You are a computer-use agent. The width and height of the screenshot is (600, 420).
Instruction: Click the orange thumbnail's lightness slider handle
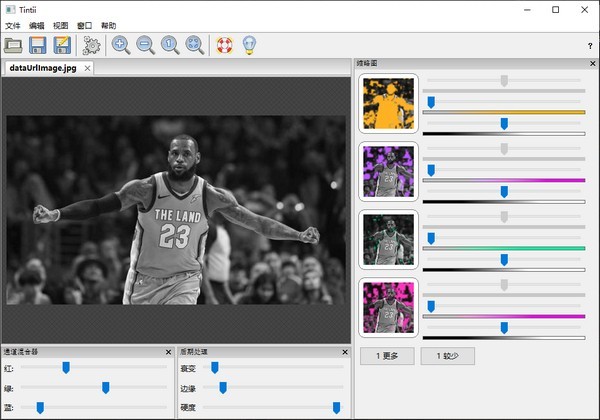tap(504, 124)
